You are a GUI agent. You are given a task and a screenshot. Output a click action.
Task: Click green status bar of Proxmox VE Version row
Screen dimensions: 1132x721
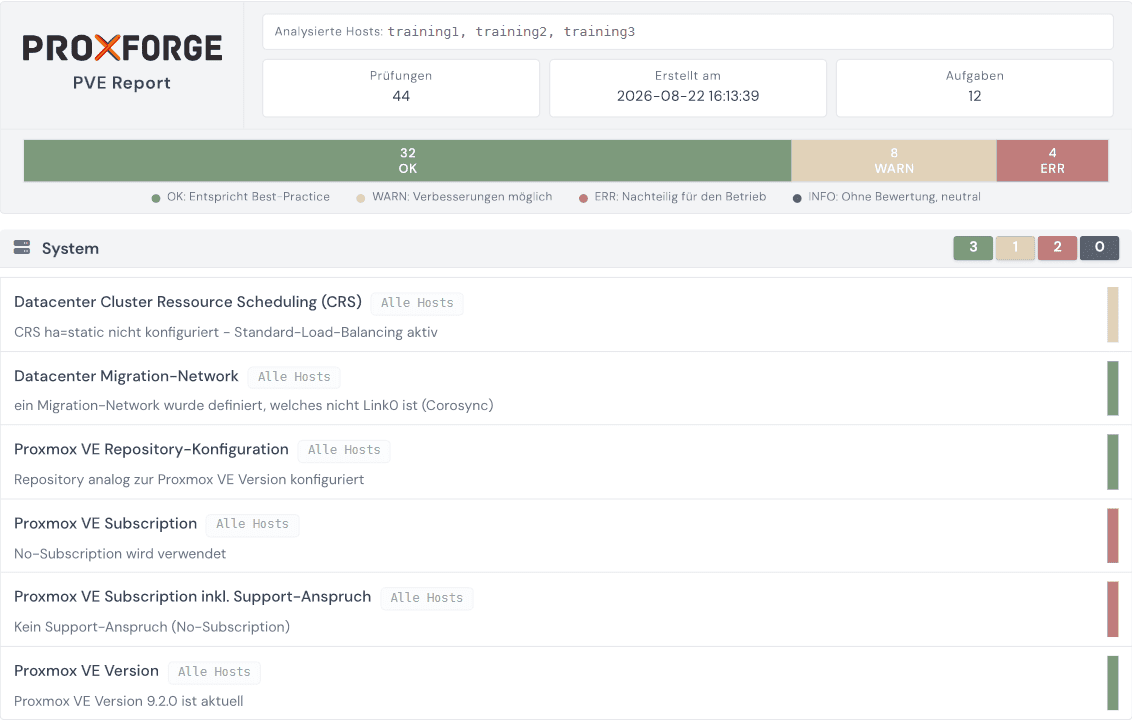pos(1113,683)
